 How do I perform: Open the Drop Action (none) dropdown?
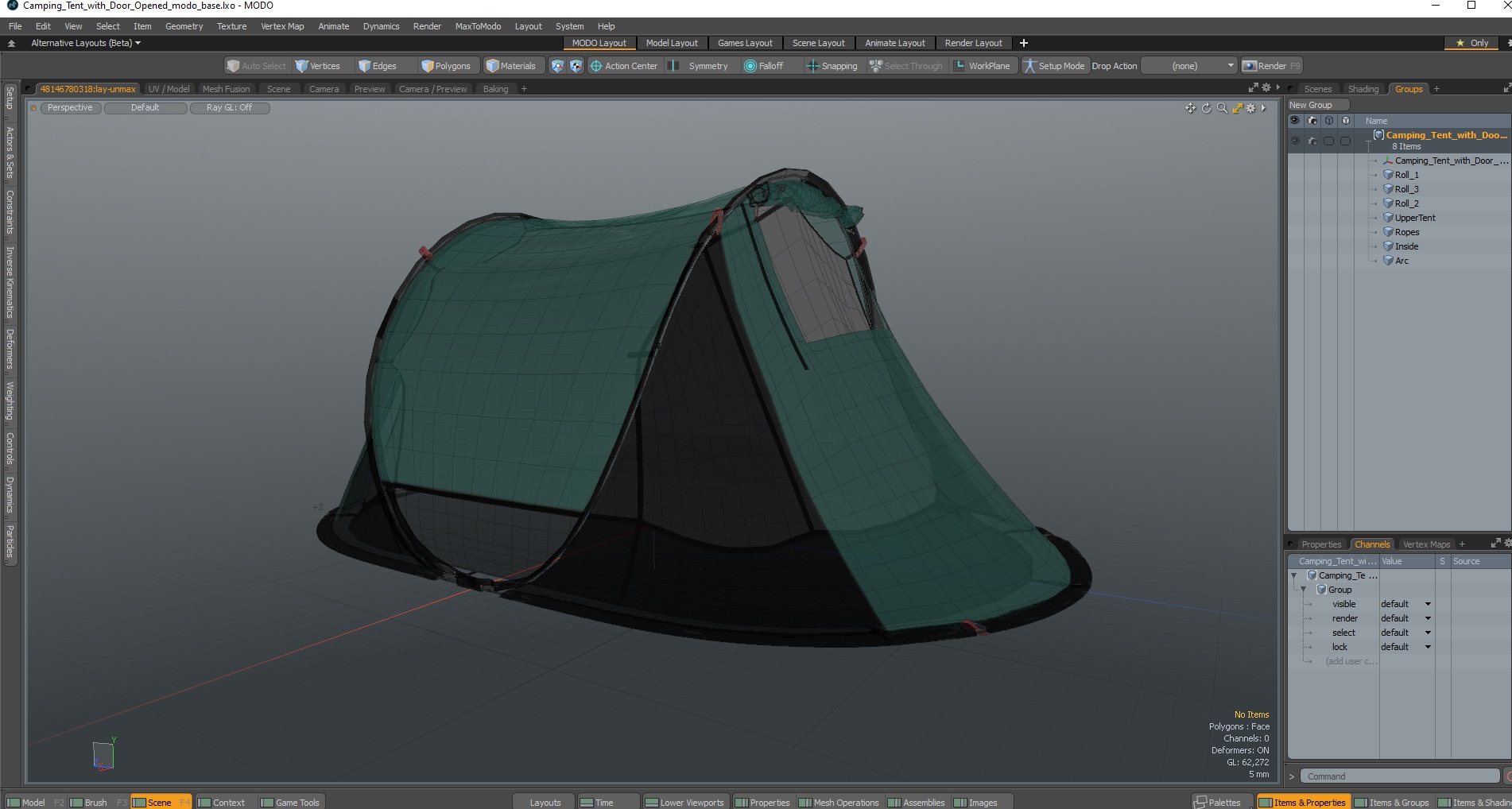coord(1189,66)
